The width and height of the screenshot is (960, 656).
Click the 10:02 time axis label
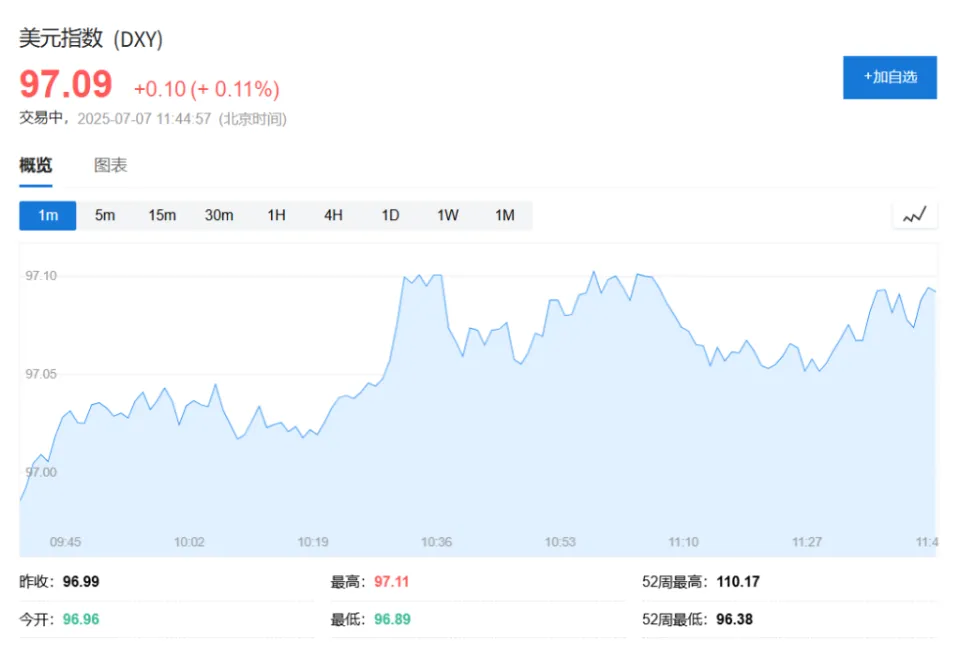(189, 542)
